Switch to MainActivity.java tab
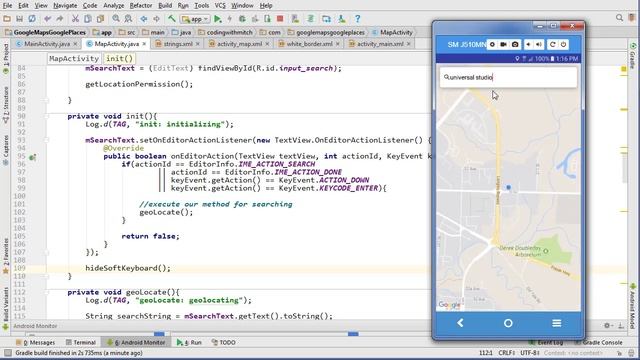This screenshot has width=640, height=360. pyautogui.click(x=47, y=44)
